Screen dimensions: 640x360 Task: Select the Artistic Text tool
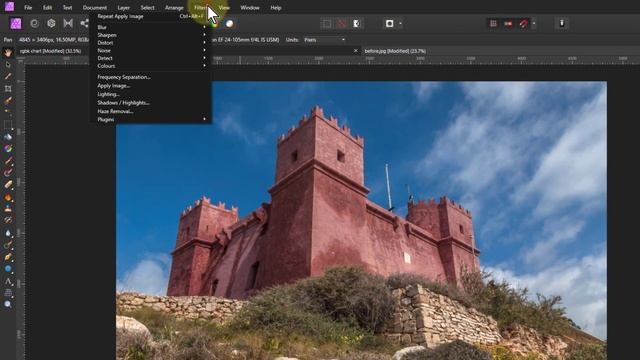(8, 281)
